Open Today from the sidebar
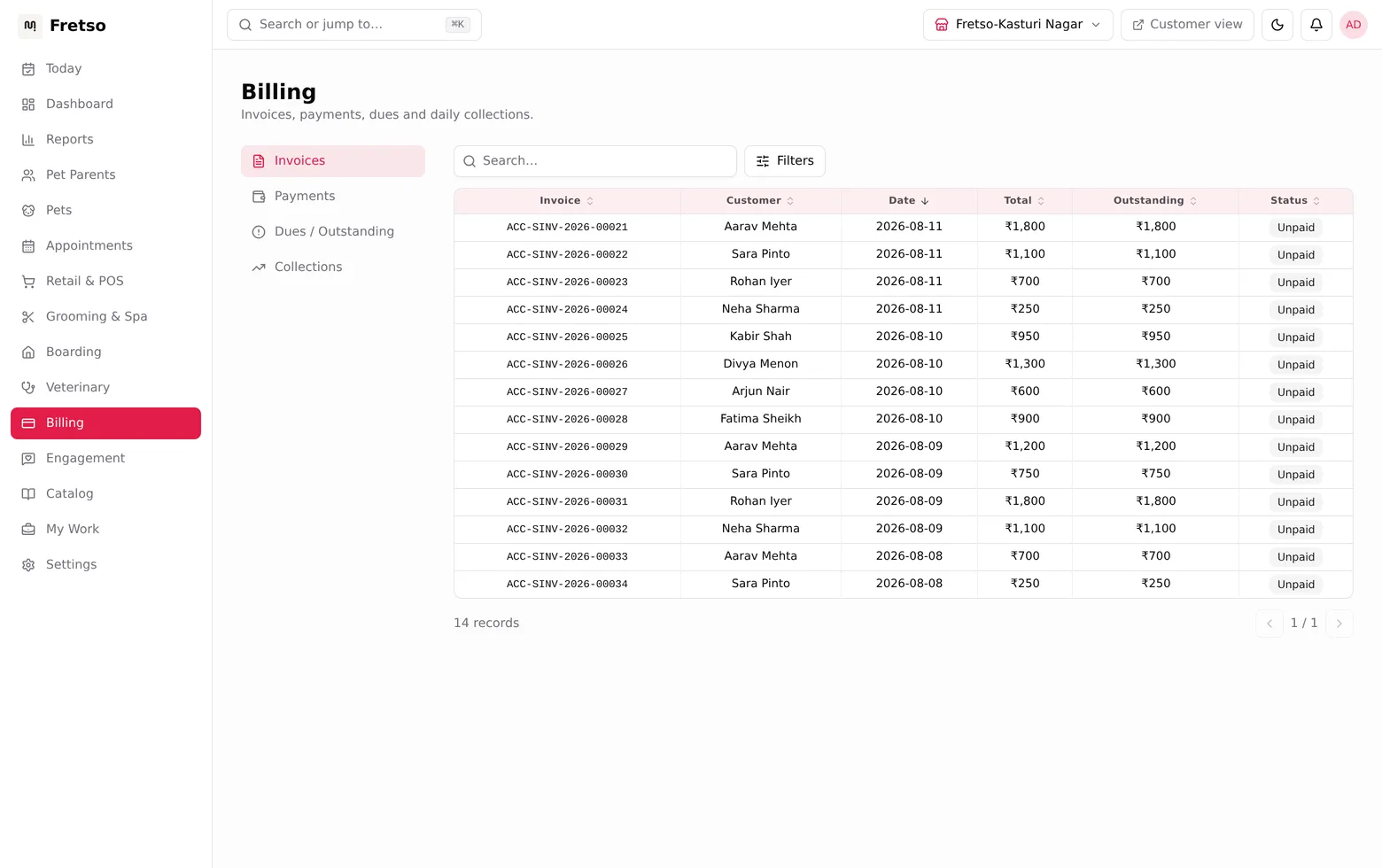 [105, 69]
